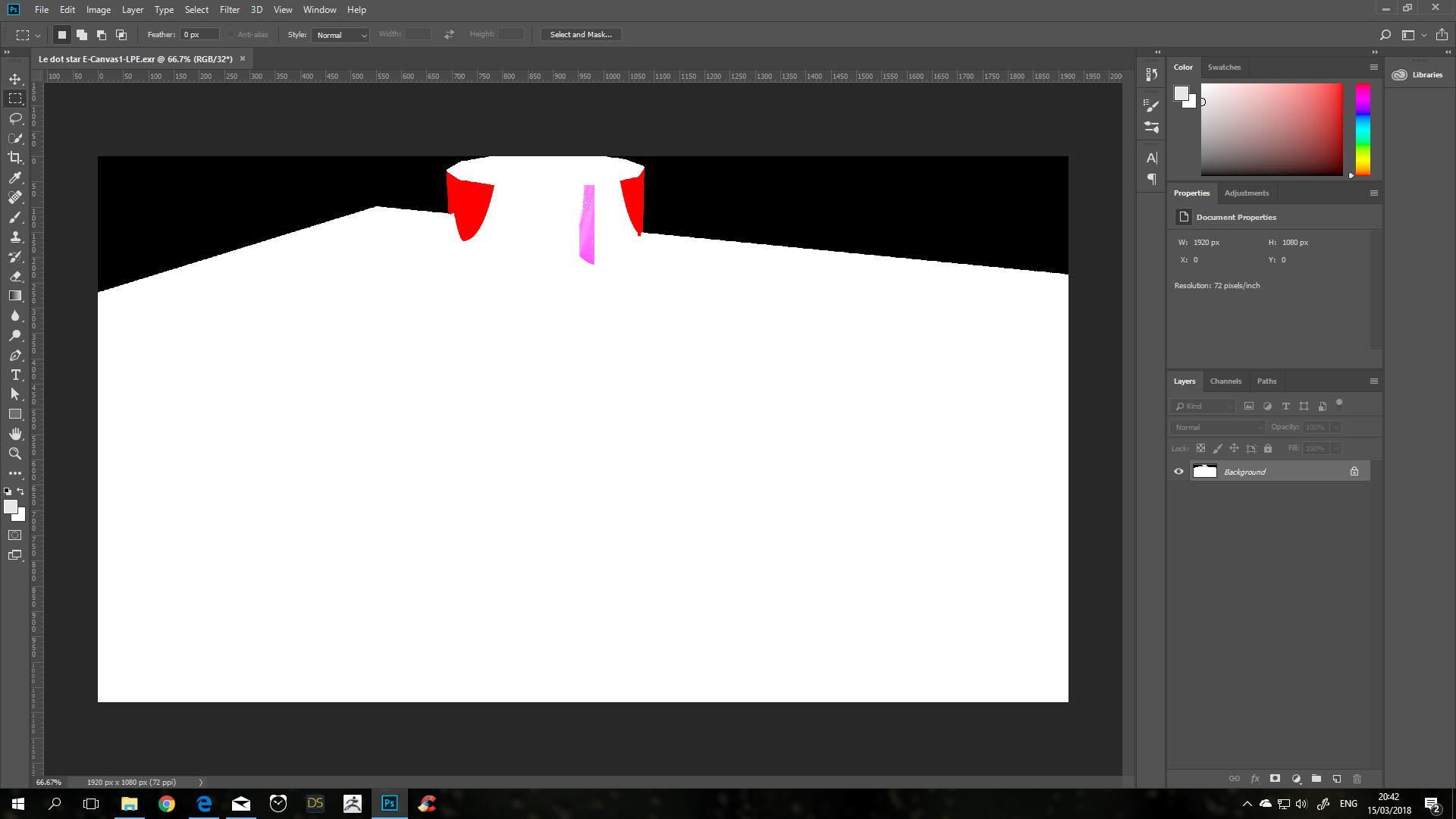
Task: Select the Move tool
Action: coord(15,79)
